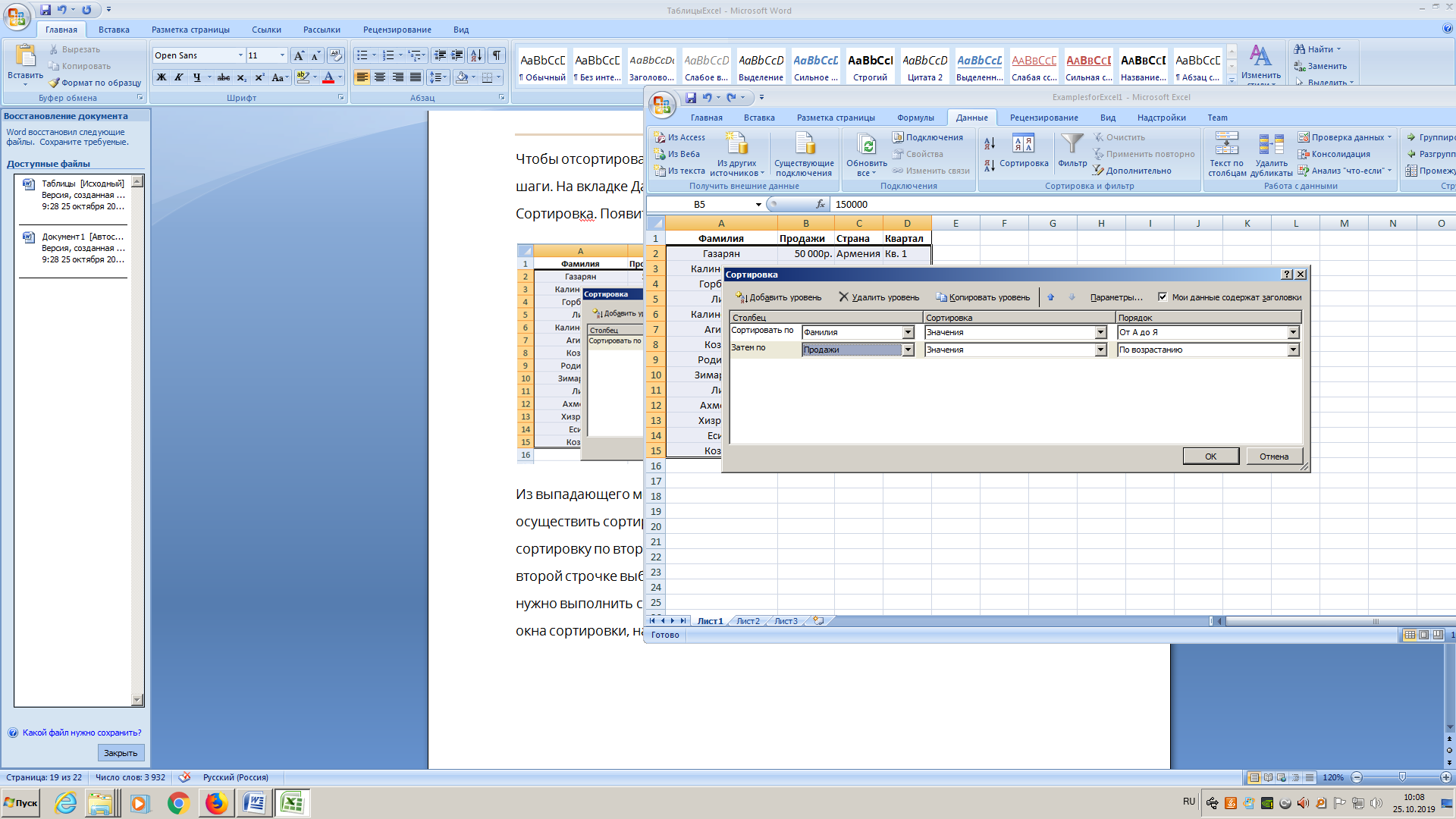Click Excel sort Z to A icon
Image resolution: width=1456 pixels, height=819 pixels.
pos(990,165)
